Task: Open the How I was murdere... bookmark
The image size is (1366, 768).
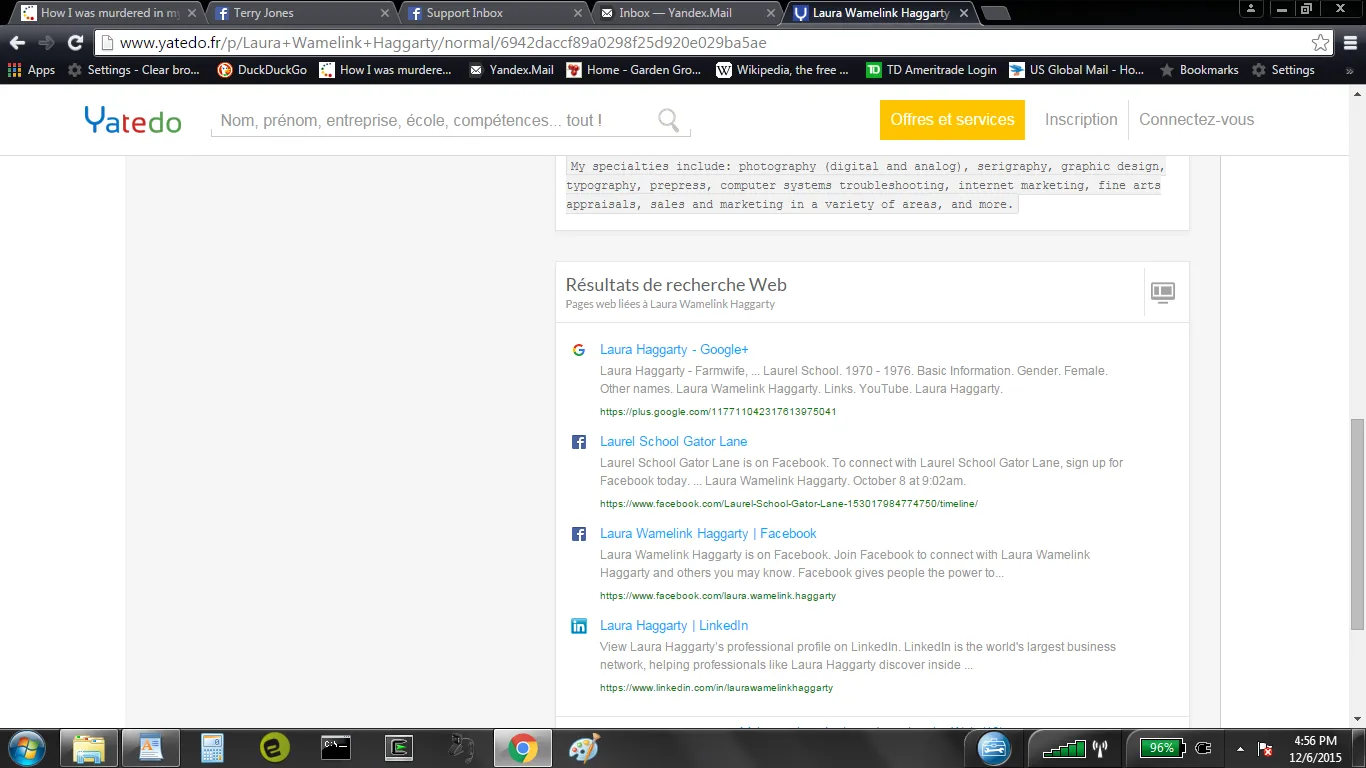Action: click(386, 70)
